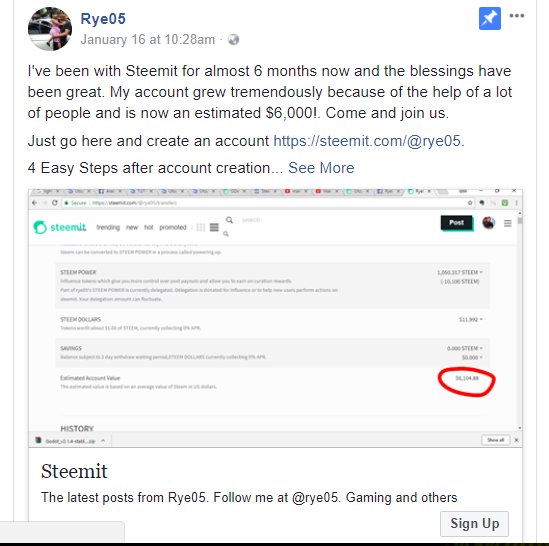Click the public globe privacy icon

tap(234, 40)
